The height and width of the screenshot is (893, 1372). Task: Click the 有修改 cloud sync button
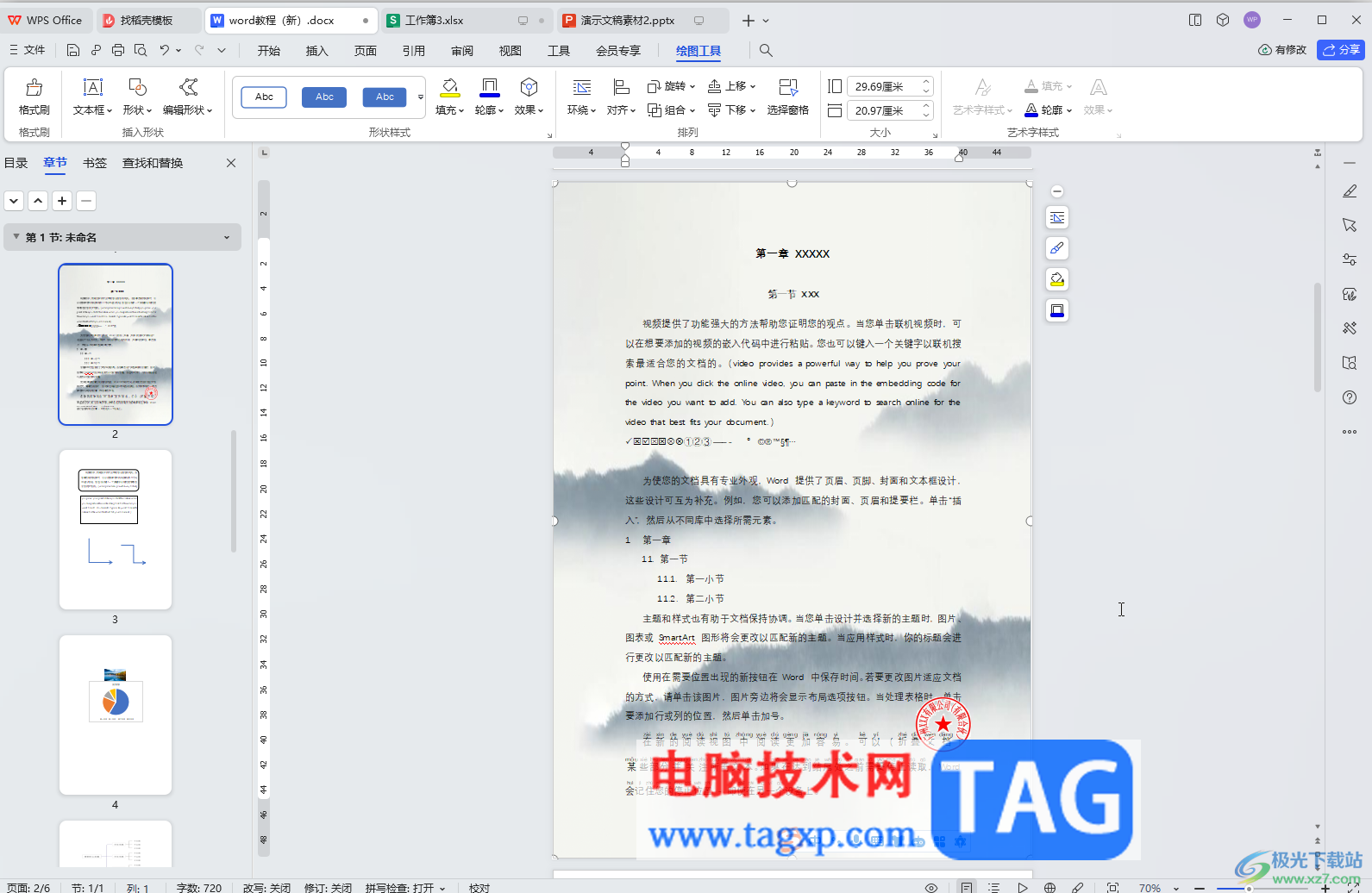tap(1282, 50)
